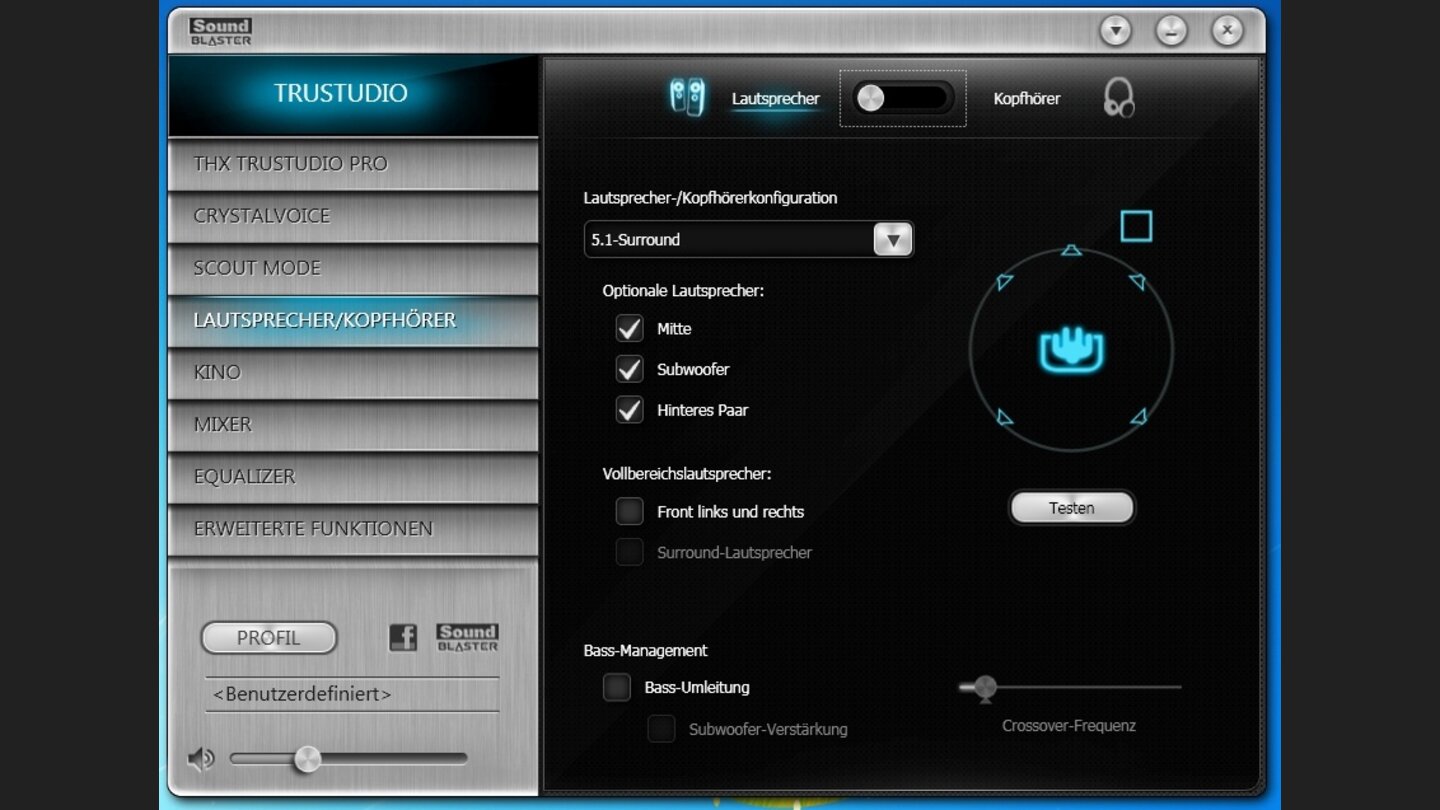The height and width of the screenshot is (810, 1440).
Task: Click the front right speaker triangle
Action: [1137, 282]
